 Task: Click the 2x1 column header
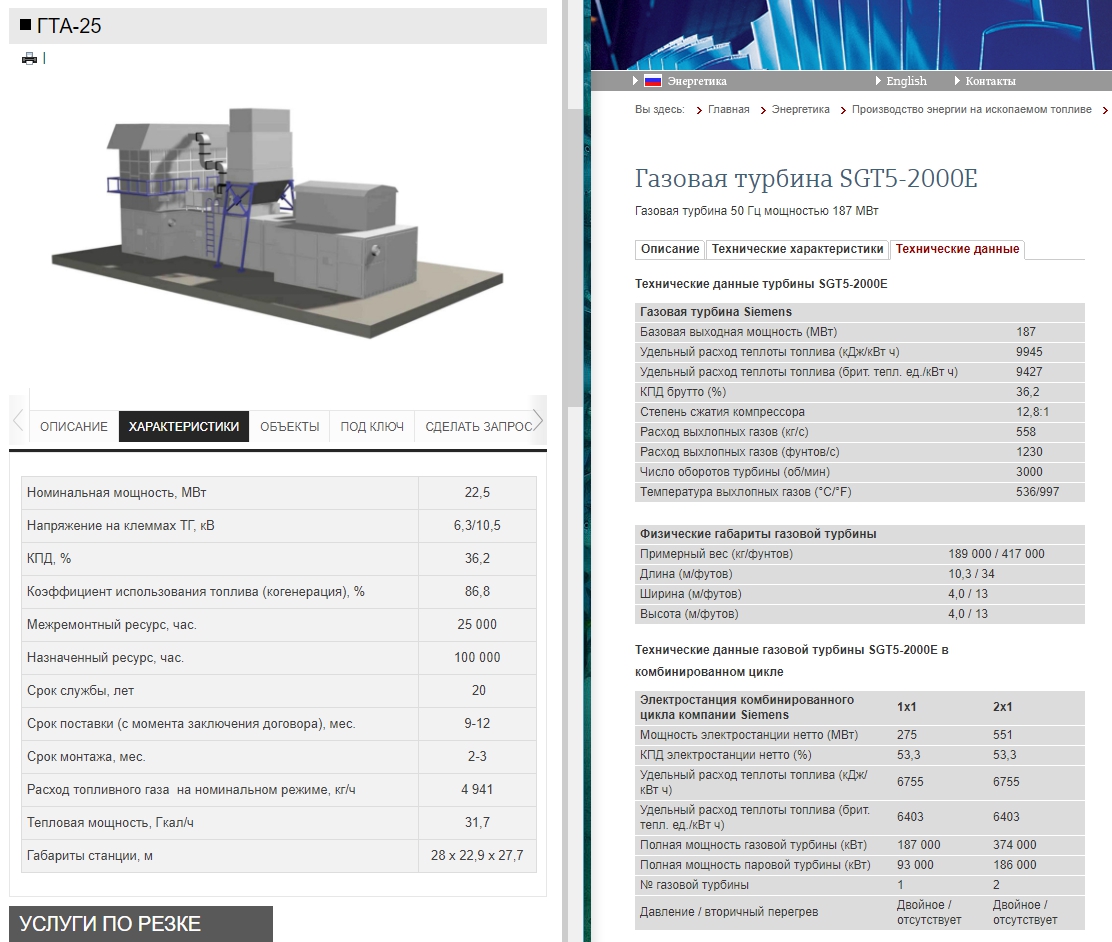coord(1002,707)
